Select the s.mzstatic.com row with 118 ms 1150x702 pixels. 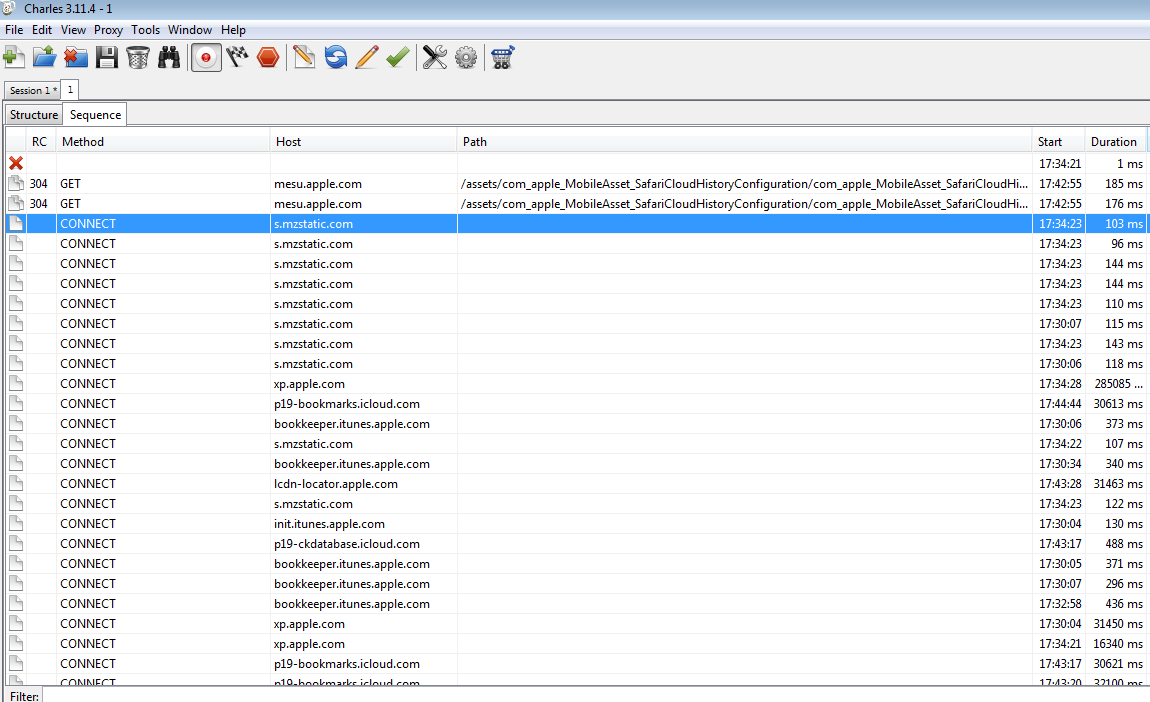pos(576,364)
